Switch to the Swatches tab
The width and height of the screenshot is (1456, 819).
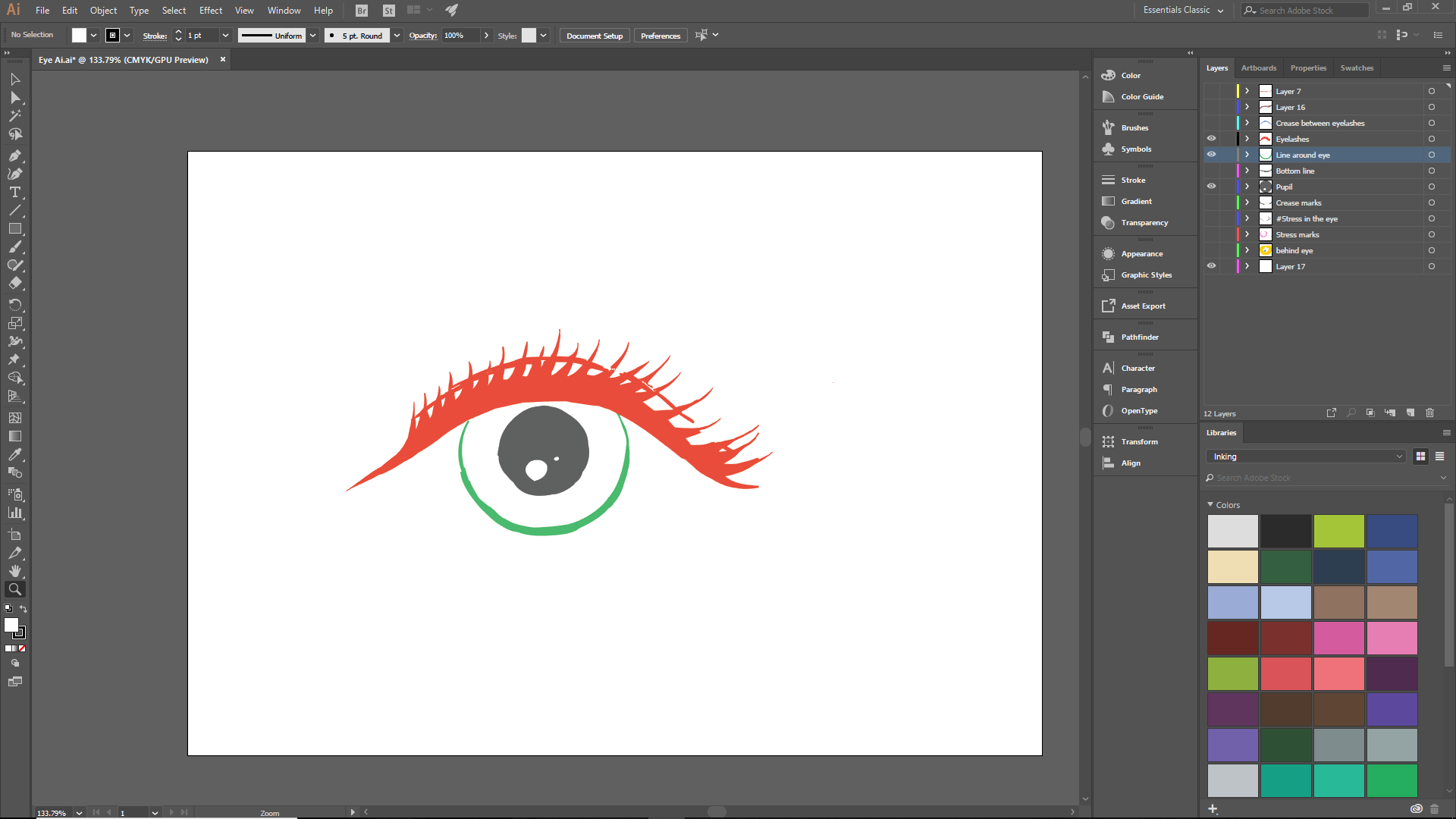(x=1357, y=68)
